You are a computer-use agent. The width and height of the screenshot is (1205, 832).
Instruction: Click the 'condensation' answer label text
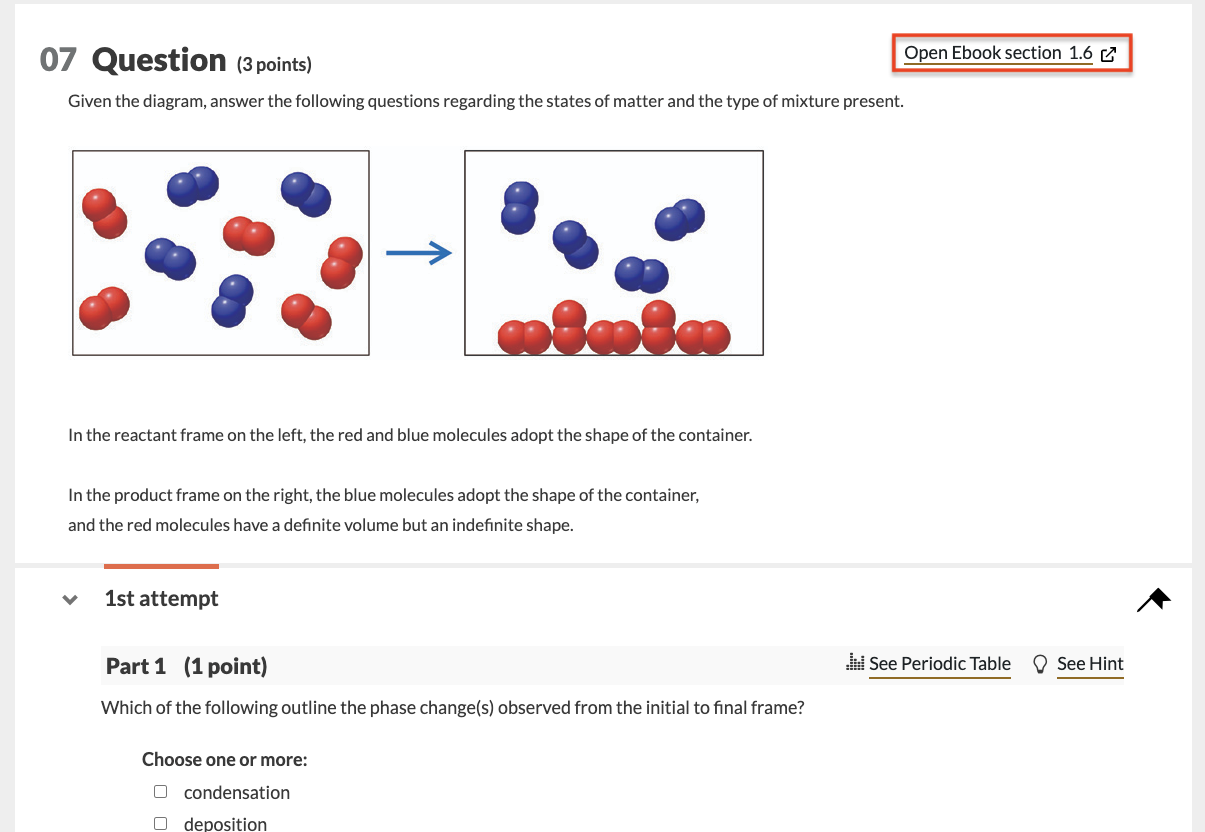(237, 792)
